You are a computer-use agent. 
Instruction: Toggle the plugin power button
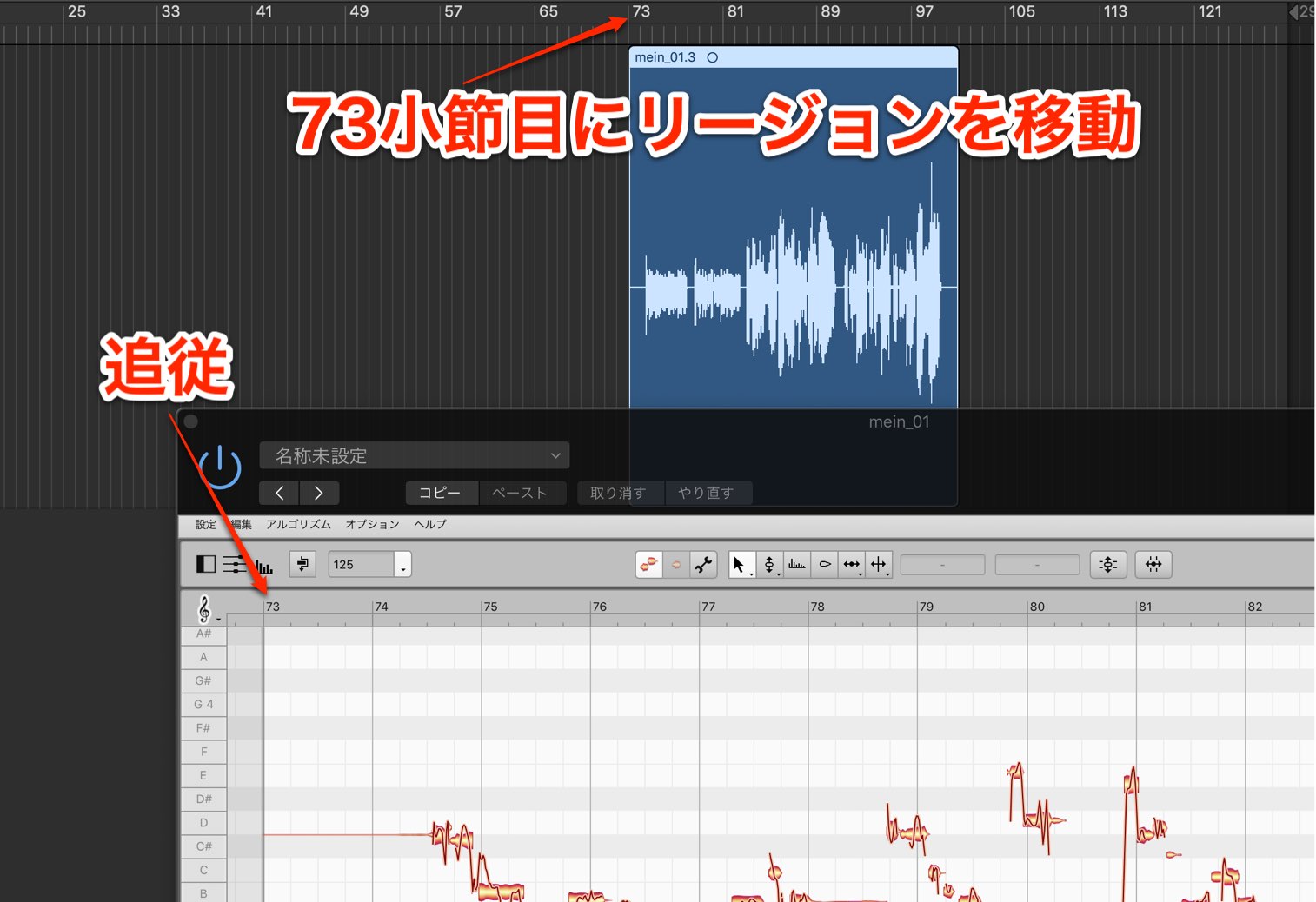tap(221, 467)
